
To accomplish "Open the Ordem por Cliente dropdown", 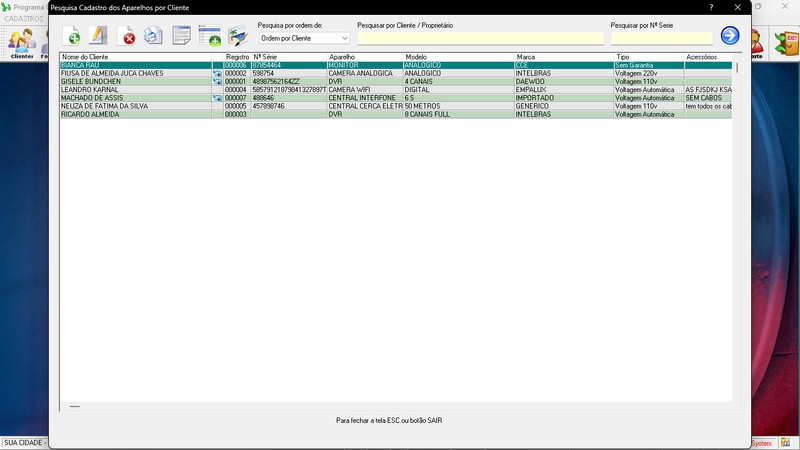I will click(x=304, y=38).
